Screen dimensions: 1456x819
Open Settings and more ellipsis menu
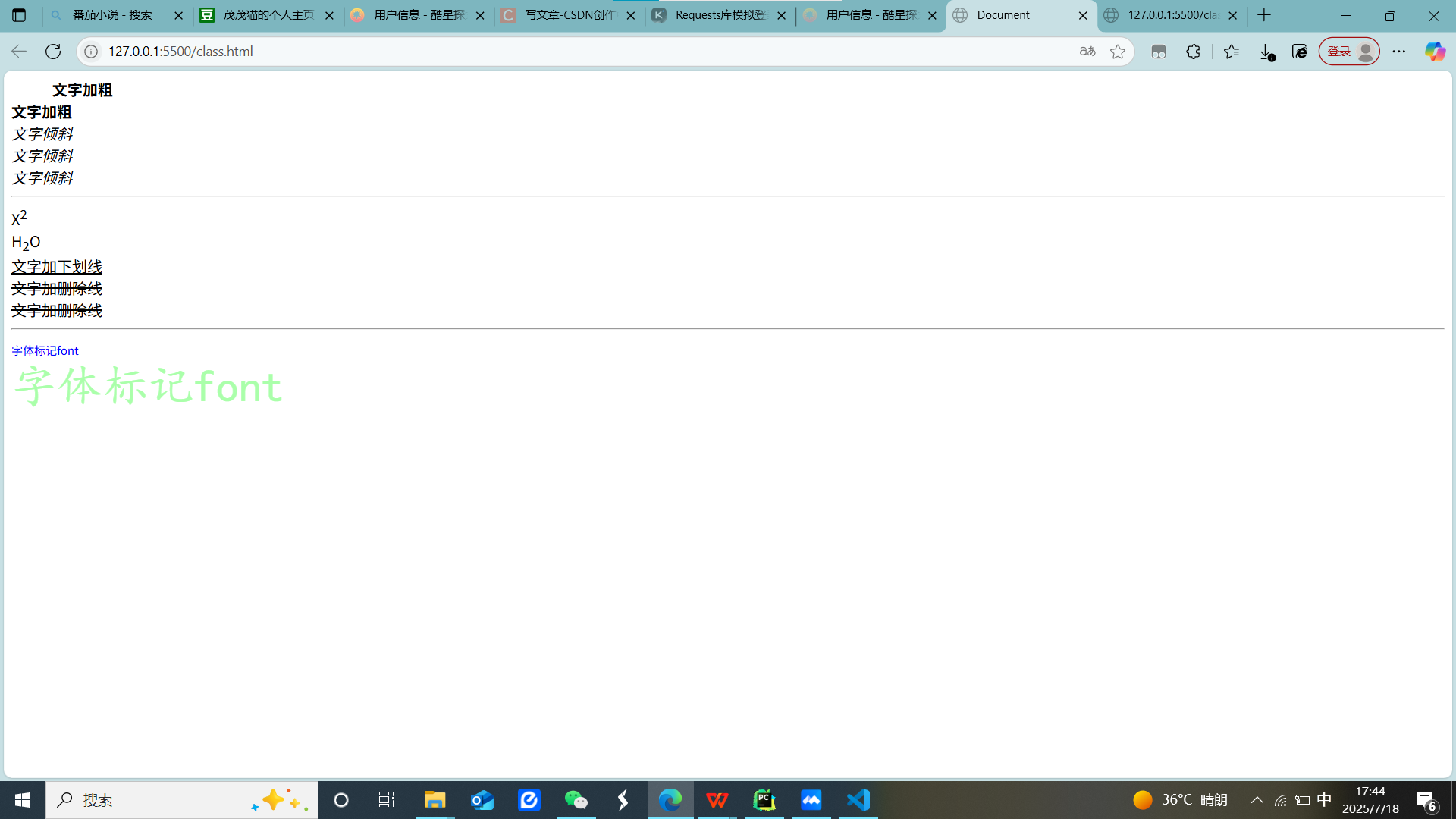click(1399, 52)
